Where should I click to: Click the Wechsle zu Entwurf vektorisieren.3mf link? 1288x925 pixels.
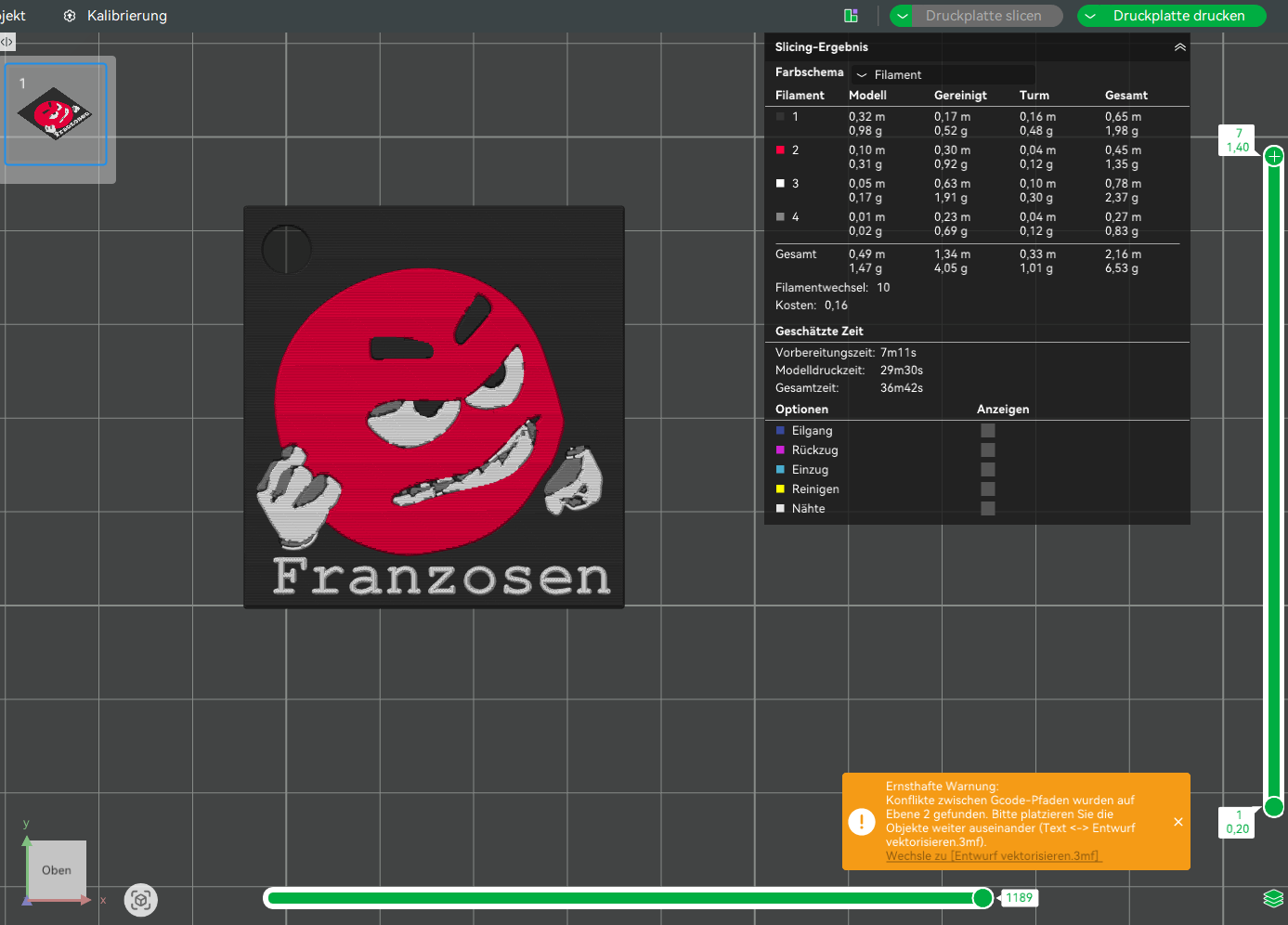click(994, 856)
